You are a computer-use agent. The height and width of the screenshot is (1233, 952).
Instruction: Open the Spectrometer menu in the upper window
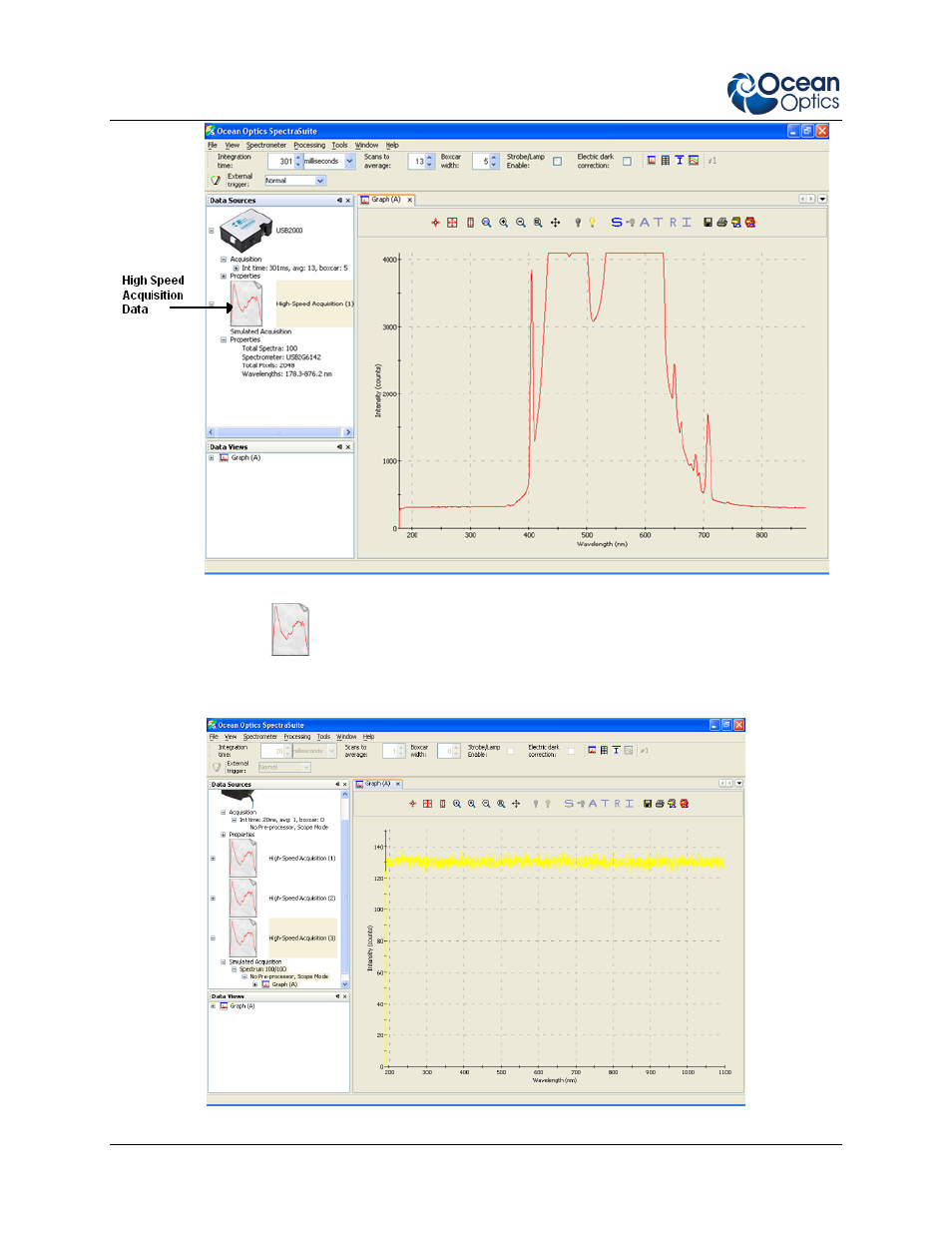click(266, 145)
